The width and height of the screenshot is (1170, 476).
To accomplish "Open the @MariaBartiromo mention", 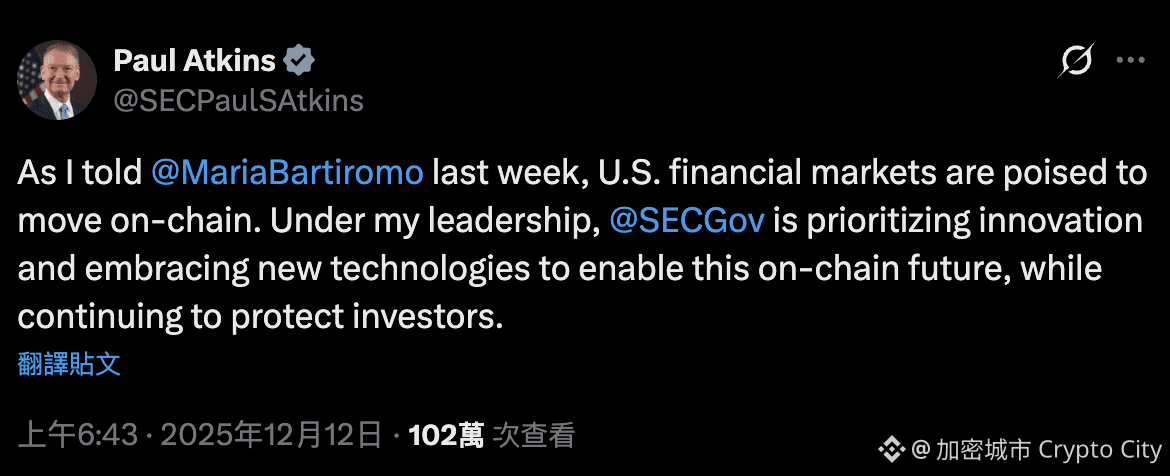I will tap(288, 172).
